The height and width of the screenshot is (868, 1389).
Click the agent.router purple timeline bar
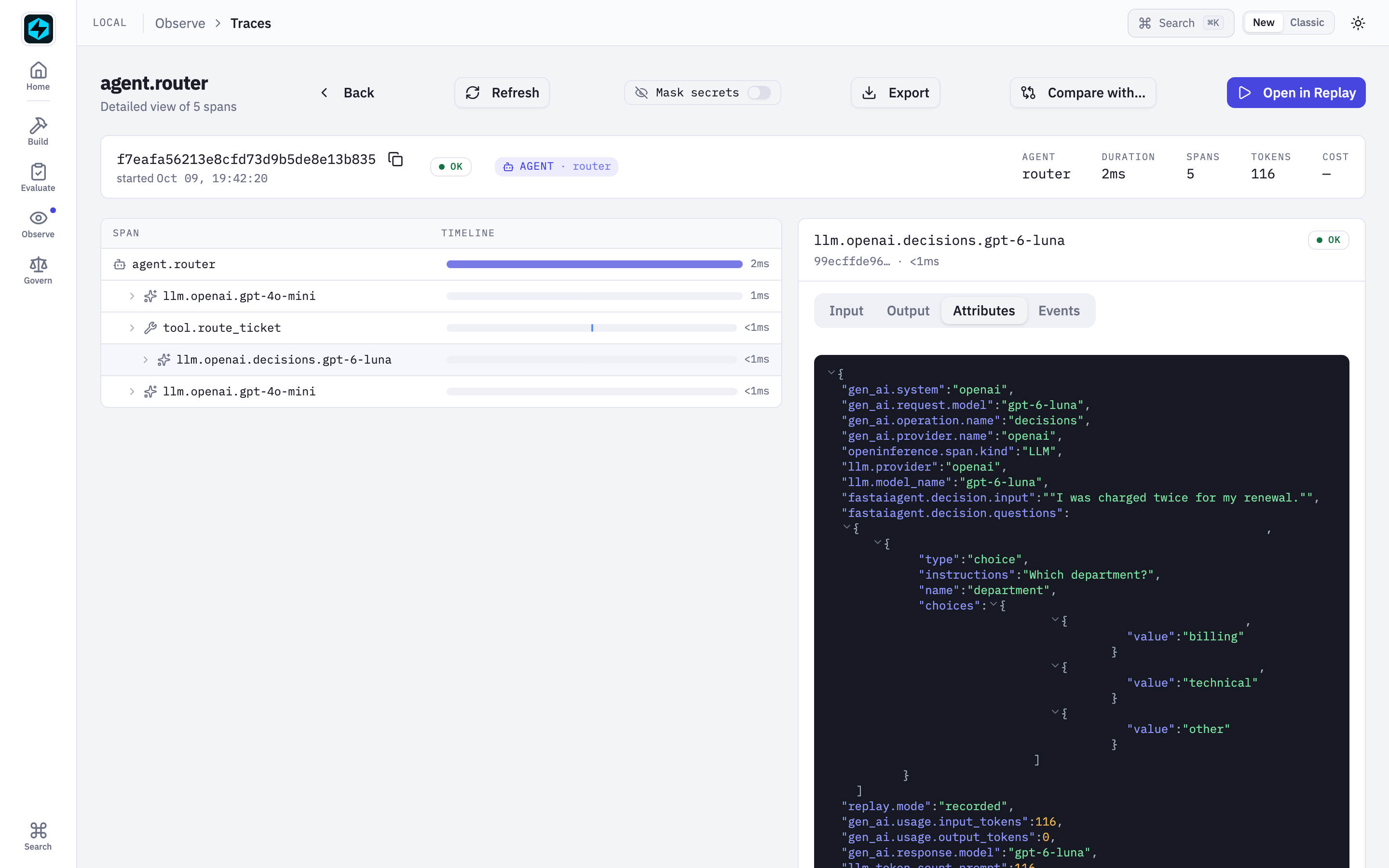tap(594, 264)
